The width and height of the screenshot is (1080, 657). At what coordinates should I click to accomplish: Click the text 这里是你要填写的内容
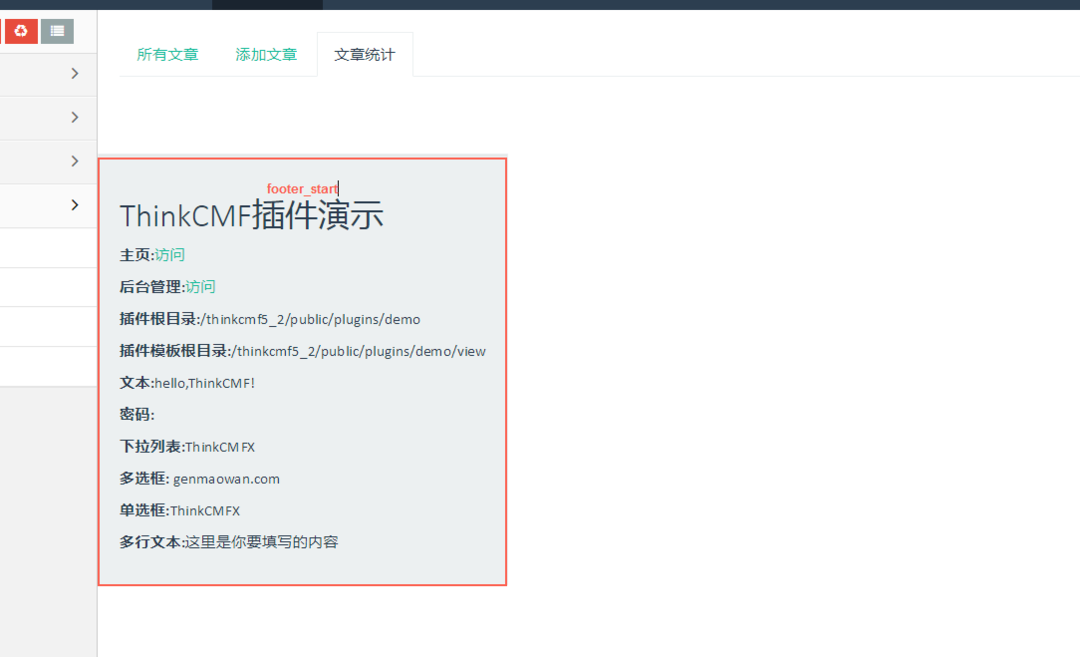262,542
